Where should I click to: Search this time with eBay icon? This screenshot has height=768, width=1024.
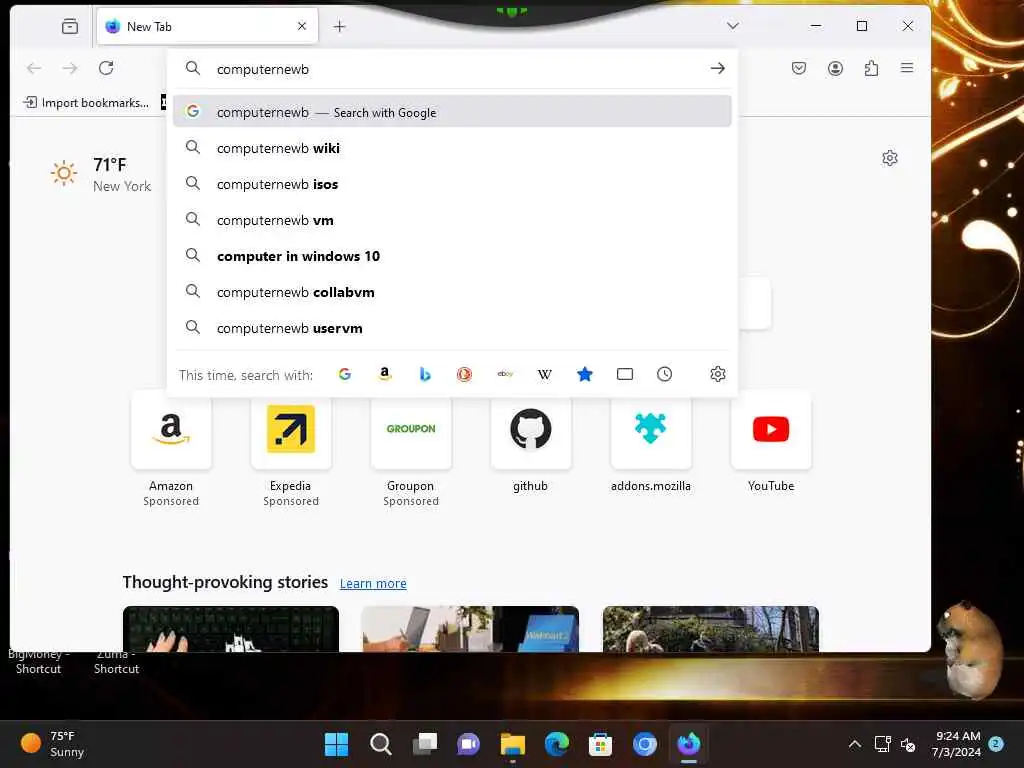pos(505,374)
